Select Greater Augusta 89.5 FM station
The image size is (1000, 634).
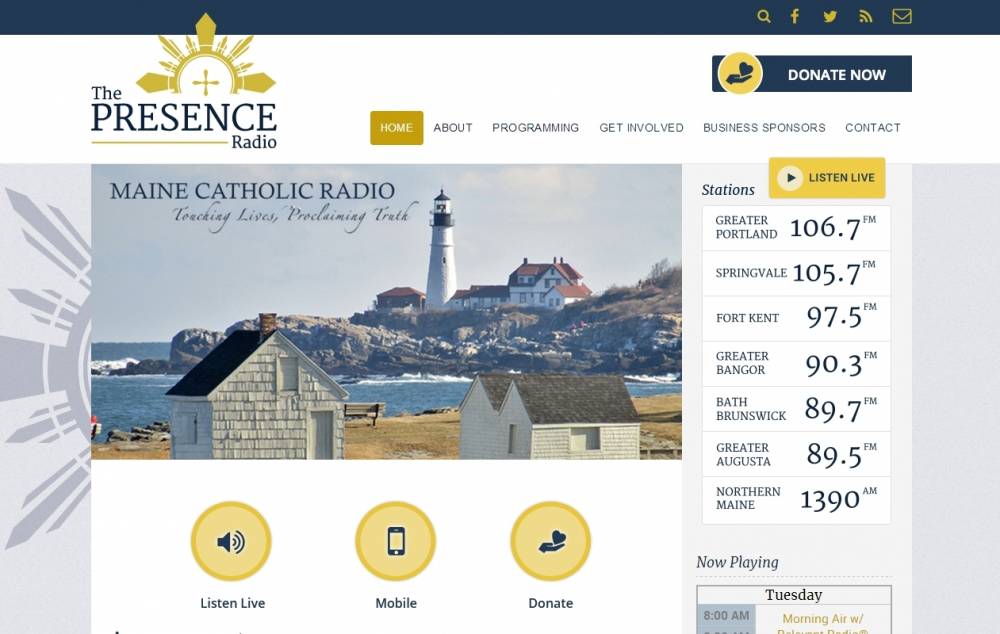click(796, 454)
